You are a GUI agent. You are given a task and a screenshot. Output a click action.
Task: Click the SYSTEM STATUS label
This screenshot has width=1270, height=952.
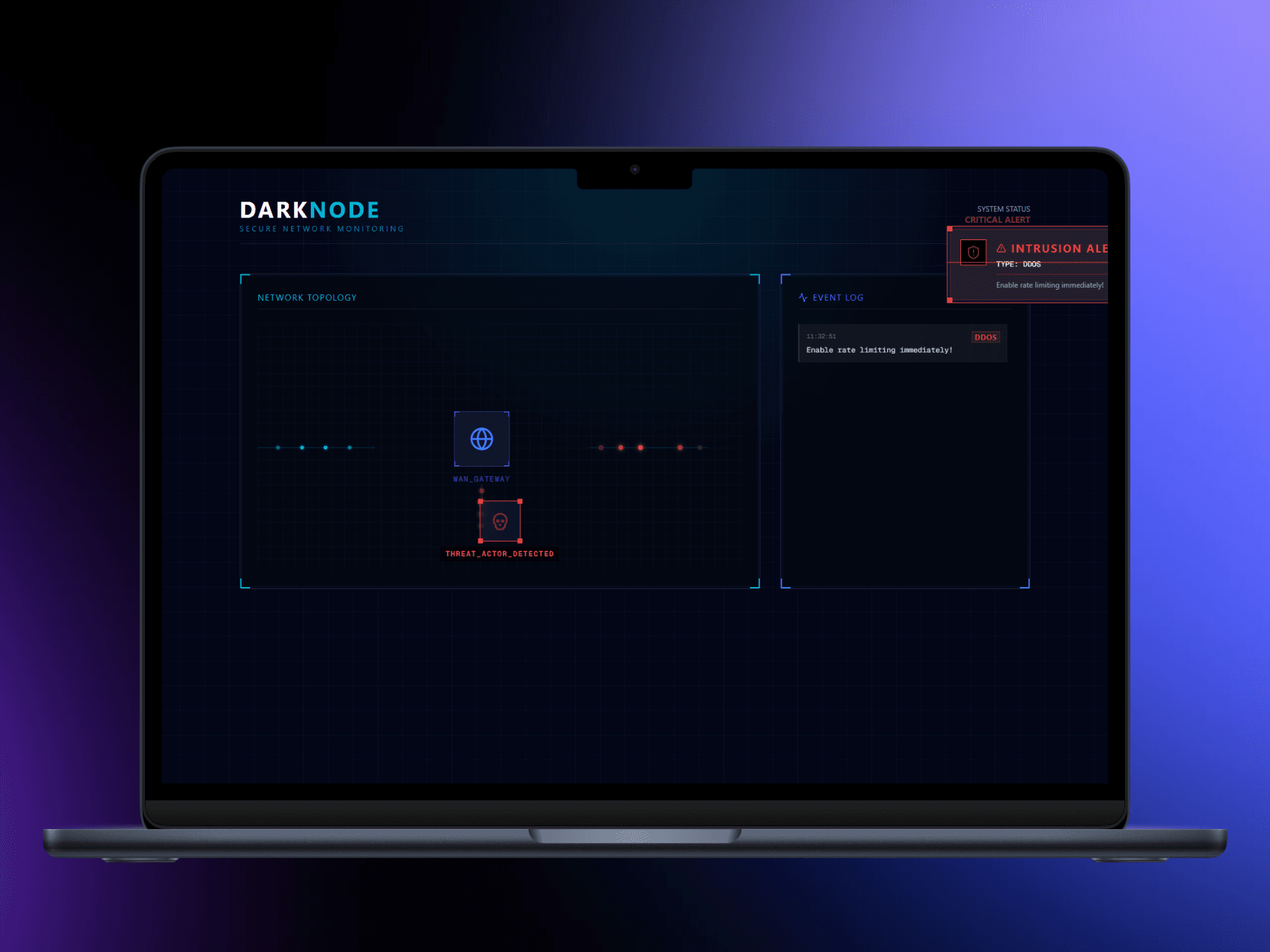1003,209
